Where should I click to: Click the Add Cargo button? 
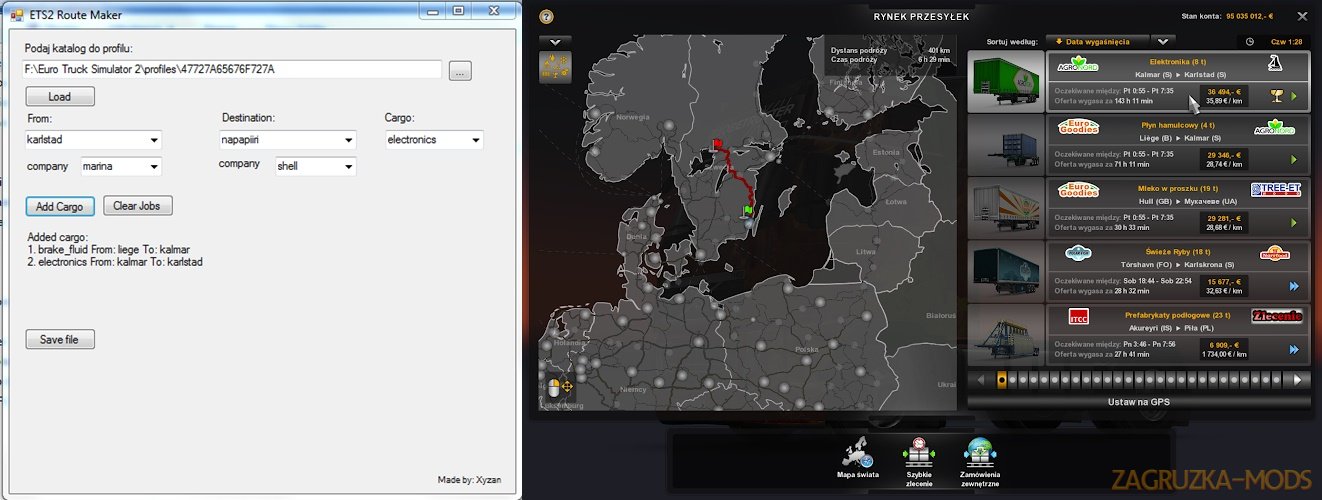60,206
